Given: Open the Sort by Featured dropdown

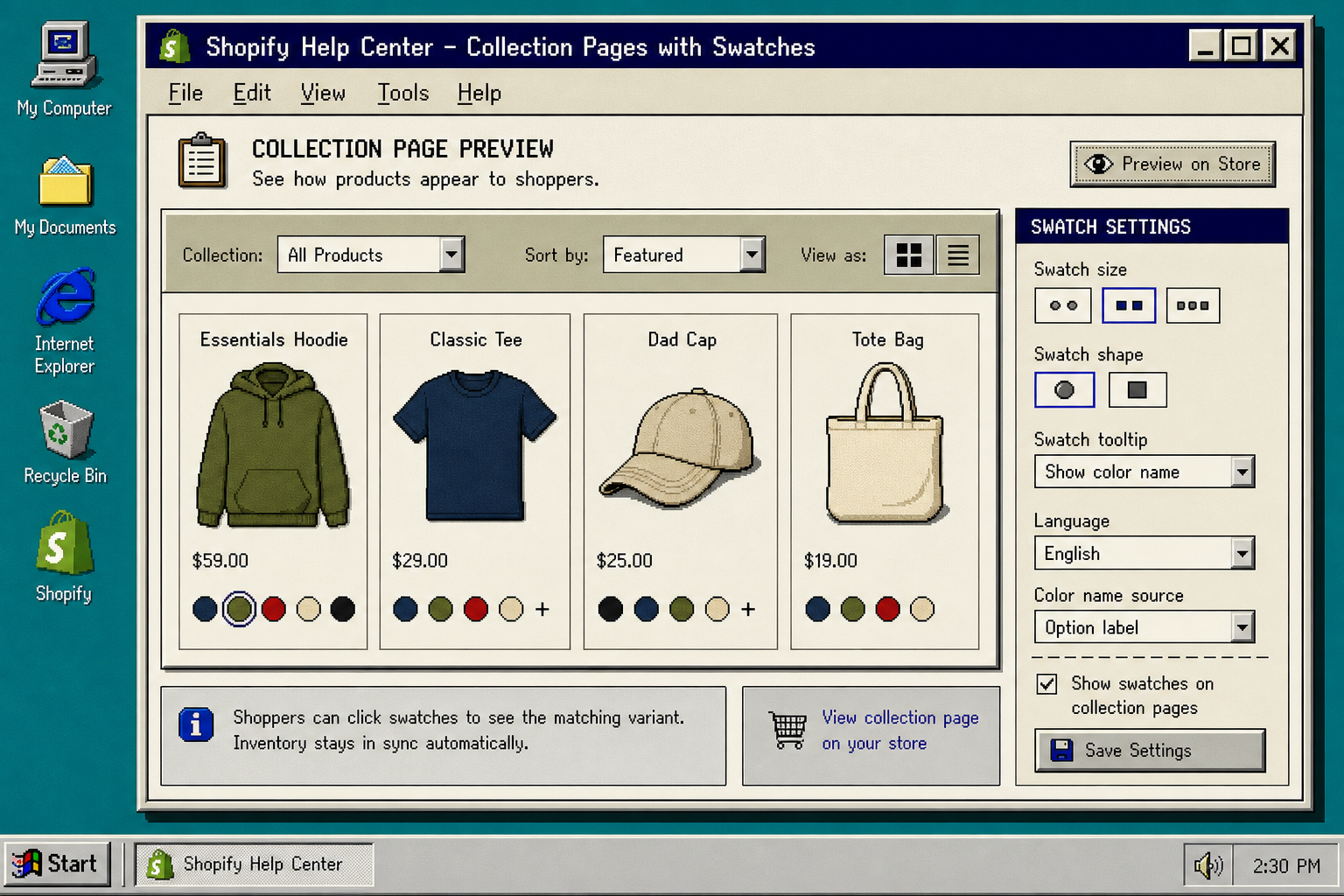Looking at the screenshot, I should [684, 255].
